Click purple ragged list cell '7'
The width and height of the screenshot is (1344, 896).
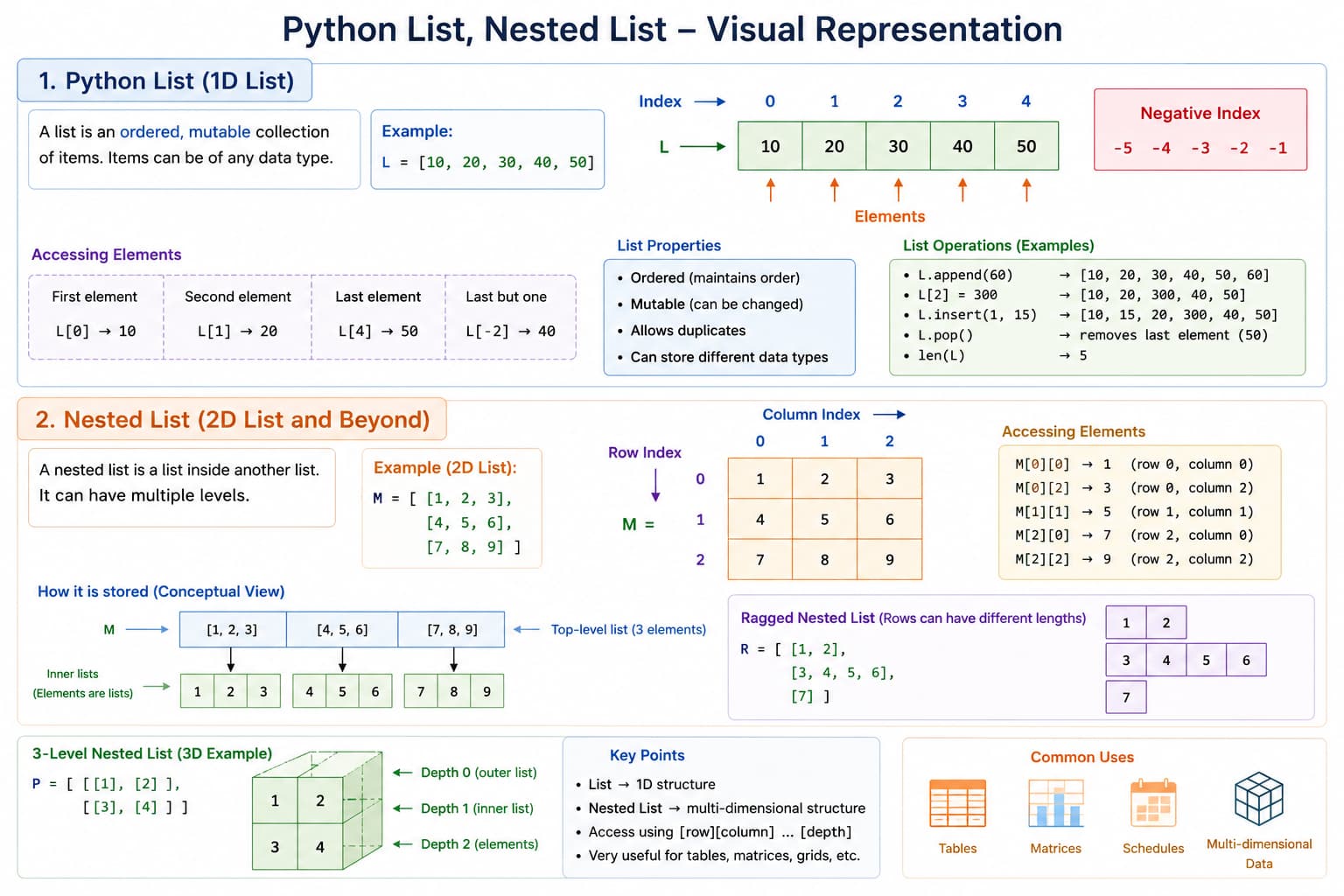click(x=1126, y=697)
